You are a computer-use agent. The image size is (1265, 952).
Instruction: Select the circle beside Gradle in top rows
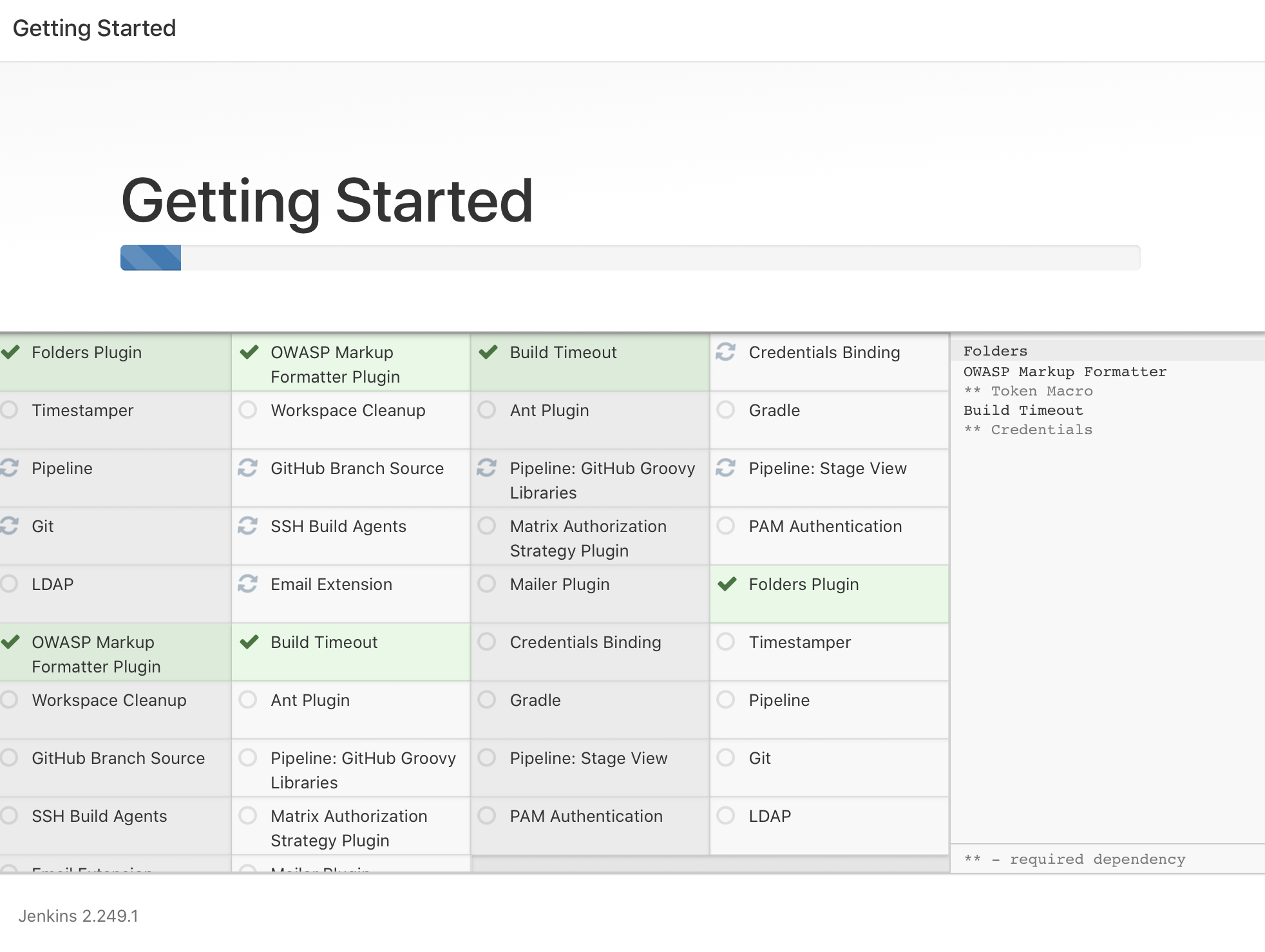pyautogui.click(x=725, y=410)
